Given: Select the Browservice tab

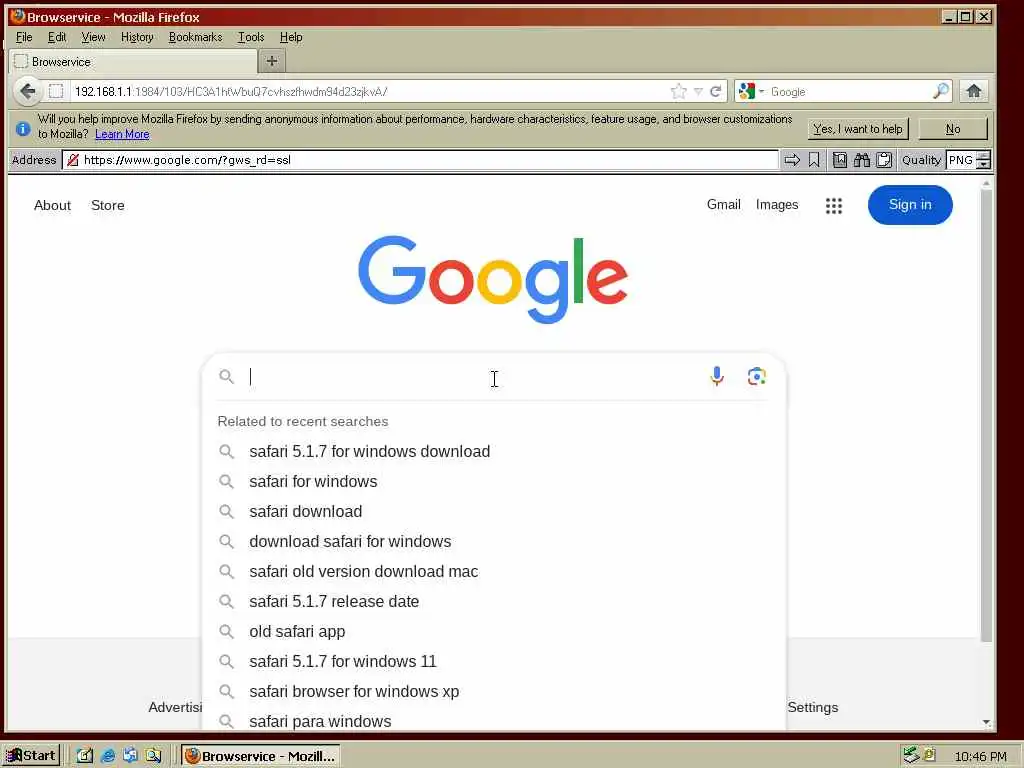Looking at the screenshot, I should [133, 61].
